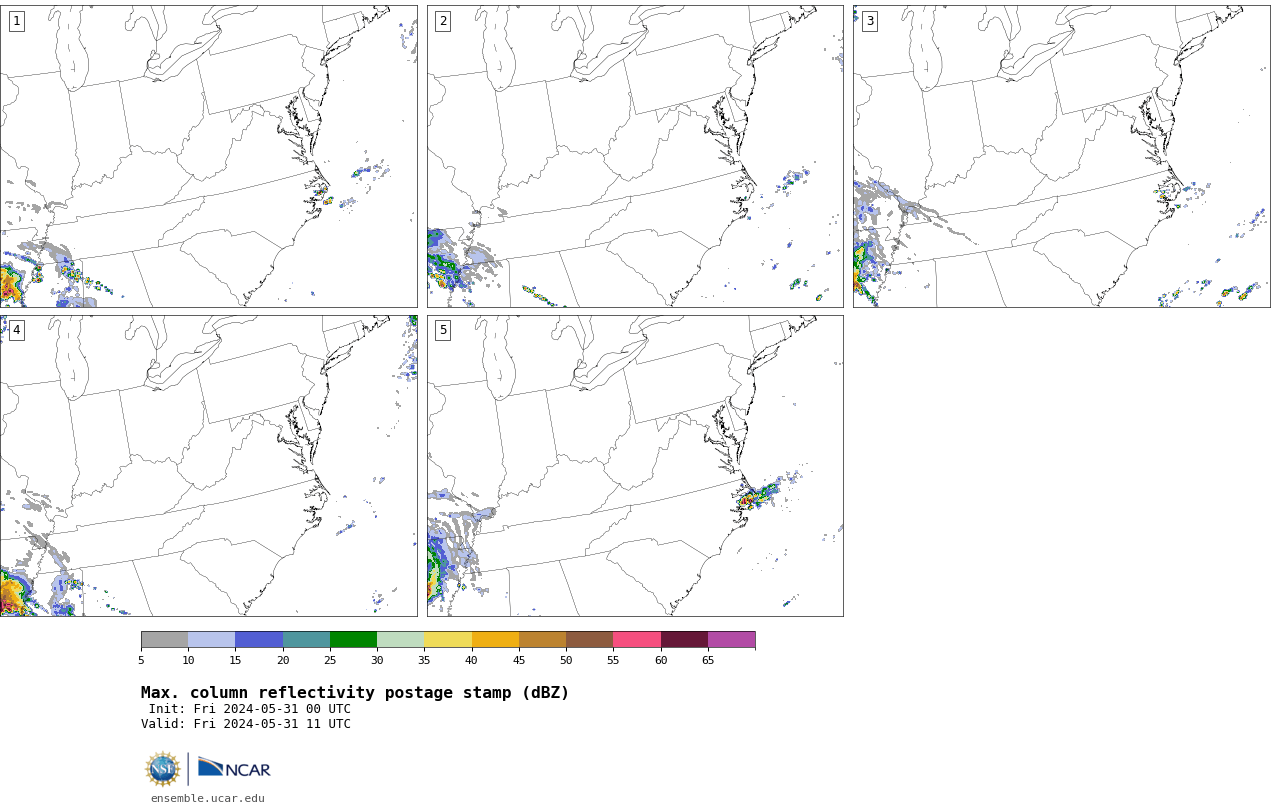This screenshot has width=1280, height=809.
Task: Click the 35 tick label on colorbar
Action: [424, 660]
